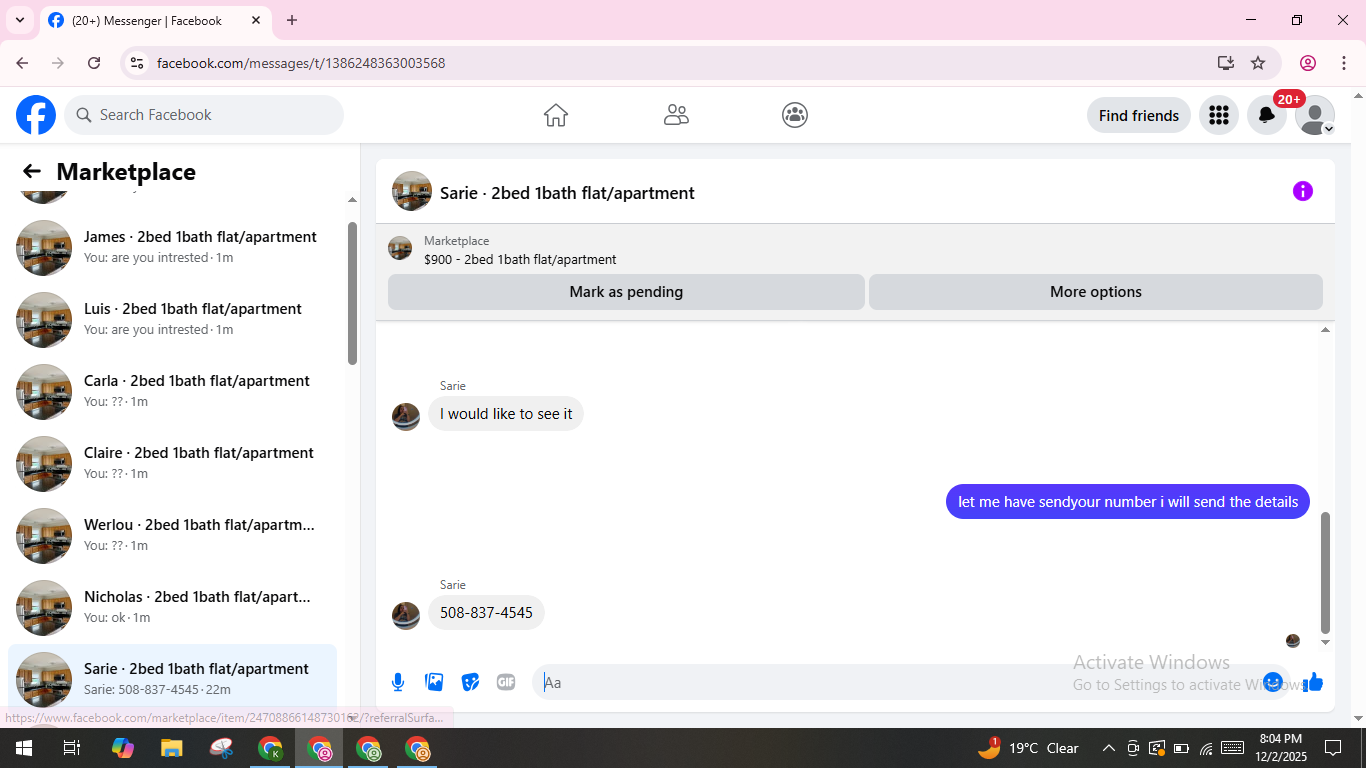The width and height of the screenshot is (1366, 768).
Task: Open a new browser tab
Action: [292, 20]
